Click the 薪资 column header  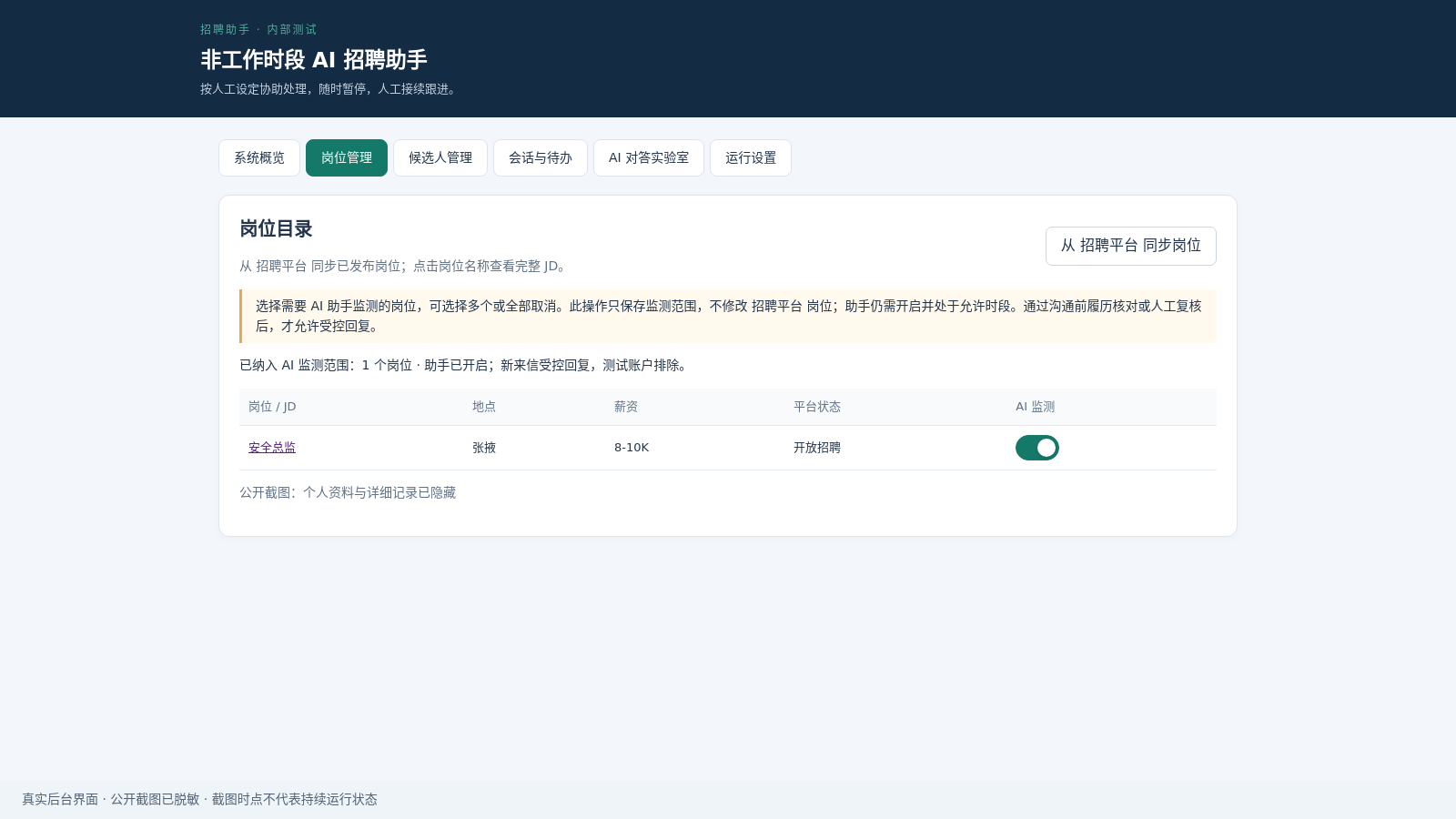coord(626,407)
